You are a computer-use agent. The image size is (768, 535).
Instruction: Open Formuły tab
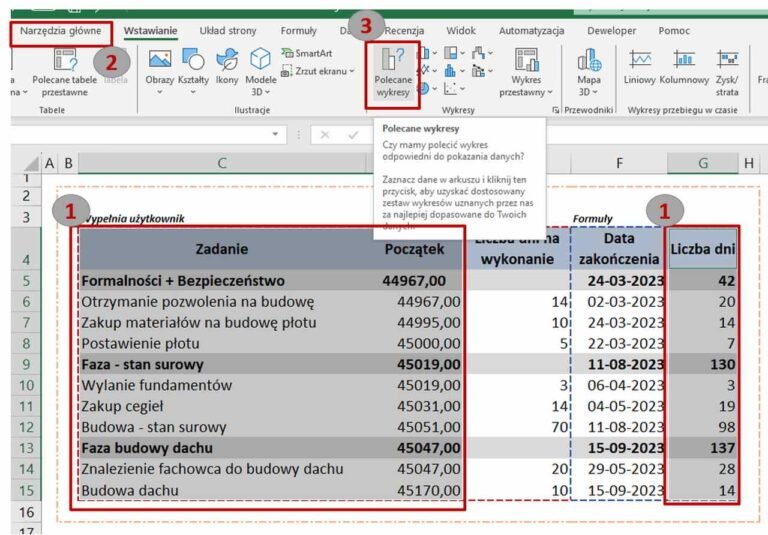(x=299, y=31)
